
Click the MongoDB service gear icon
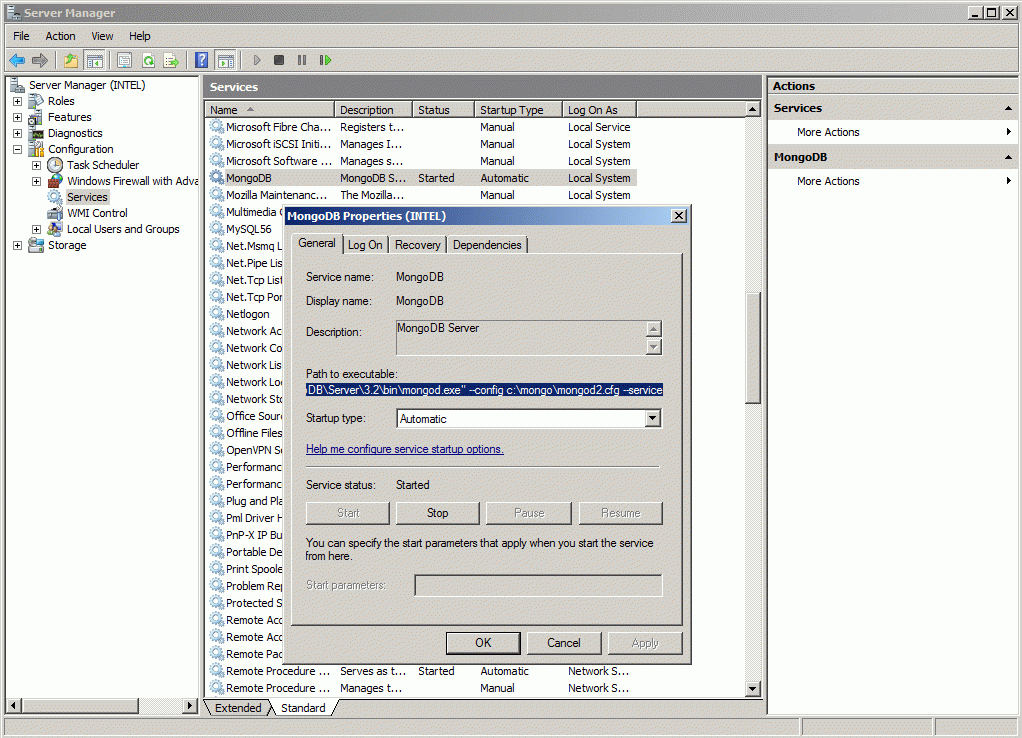click(x=216, y=177)
